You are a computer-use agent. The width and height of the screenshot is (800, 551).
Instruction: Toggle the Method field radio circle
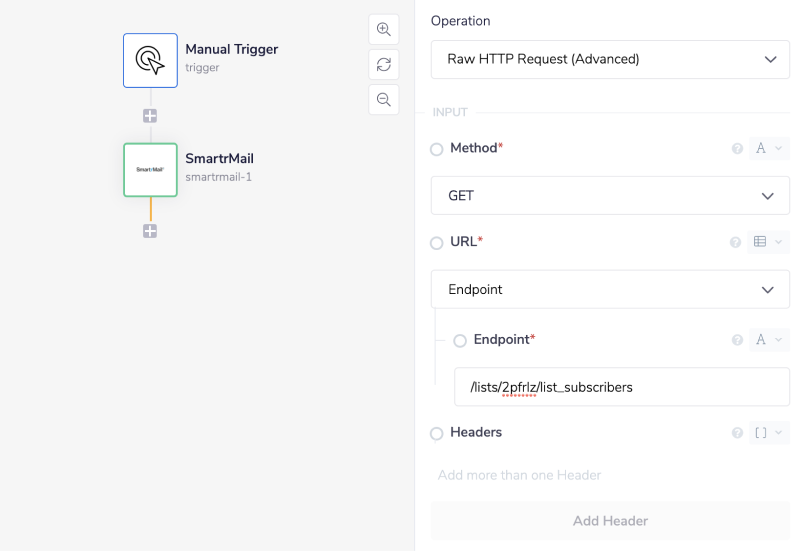point(437,149)
